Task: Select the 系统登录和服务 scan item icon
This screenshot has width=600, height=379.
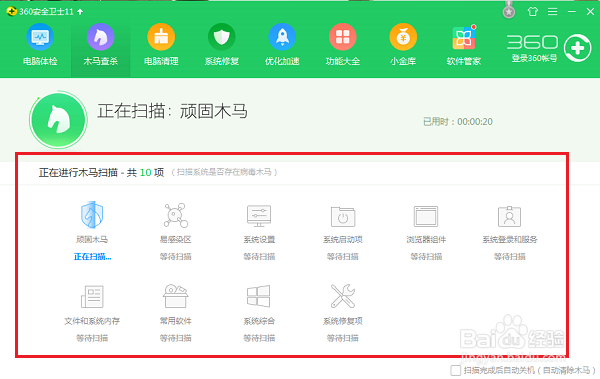Action: tap(509, 216)
